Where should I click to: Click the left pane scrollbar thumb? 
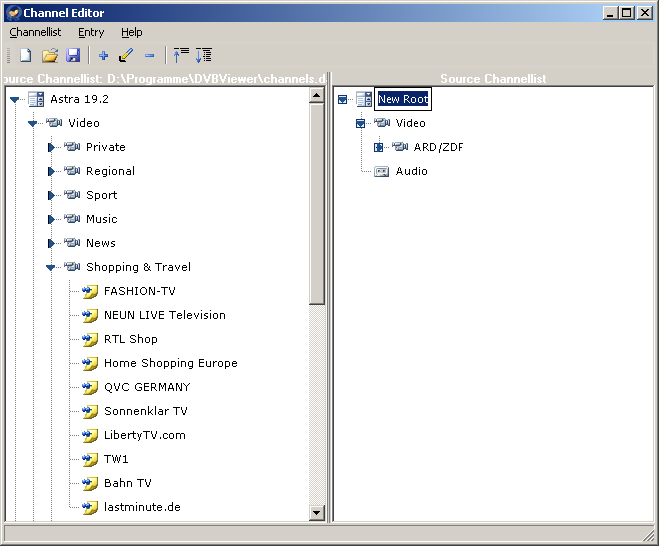point(316,204)
